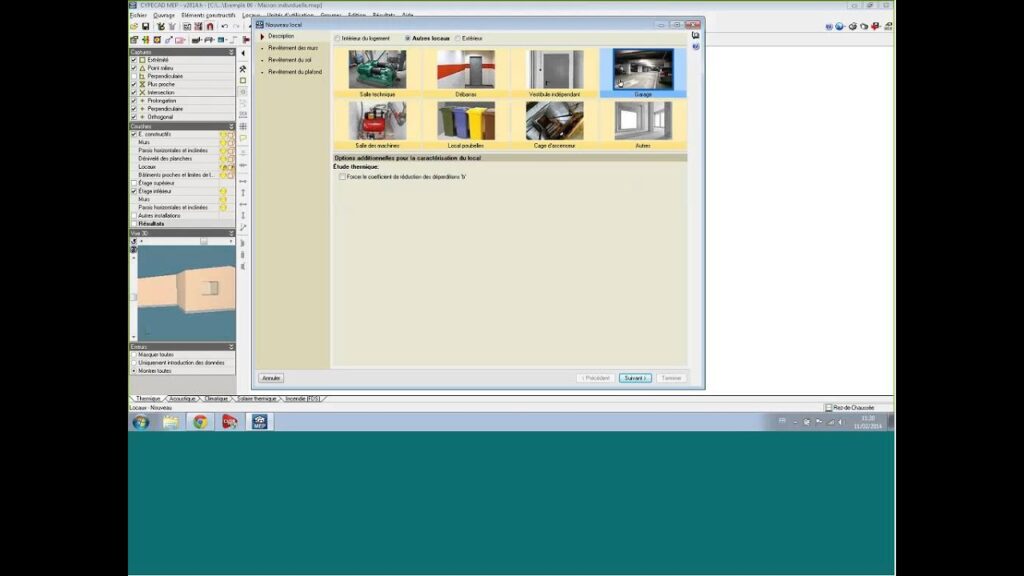Select the 'Masquer toutes' errors option

[x=135, y=354]
